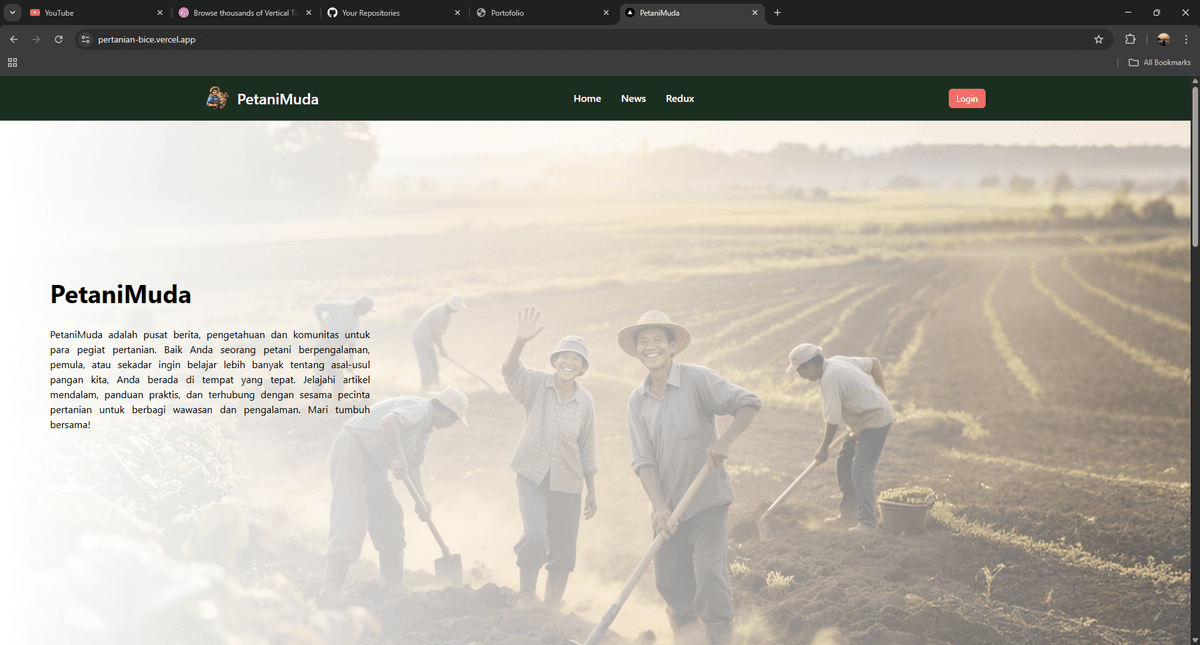Click the scrollbar down arrow

pyautogui.click(x=1194, y=639)
